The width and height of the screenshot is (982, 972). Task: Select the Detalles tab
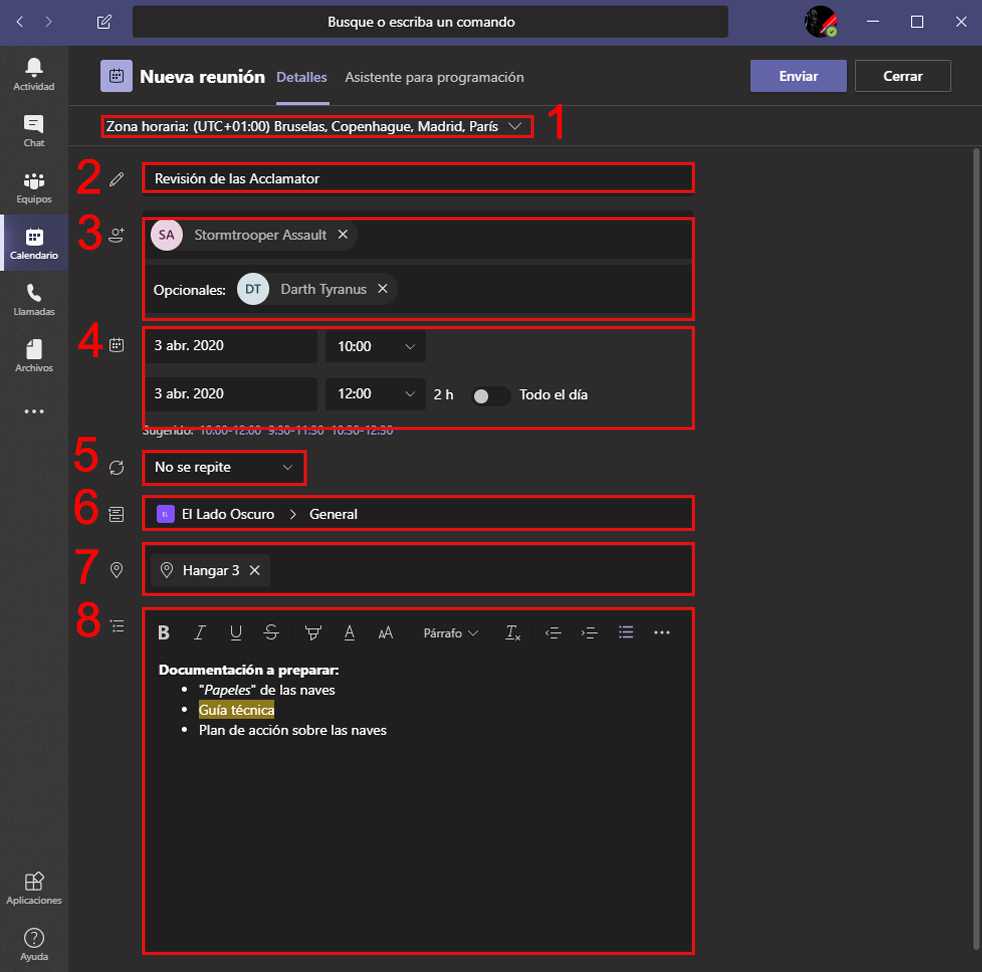tap(301, 77)
